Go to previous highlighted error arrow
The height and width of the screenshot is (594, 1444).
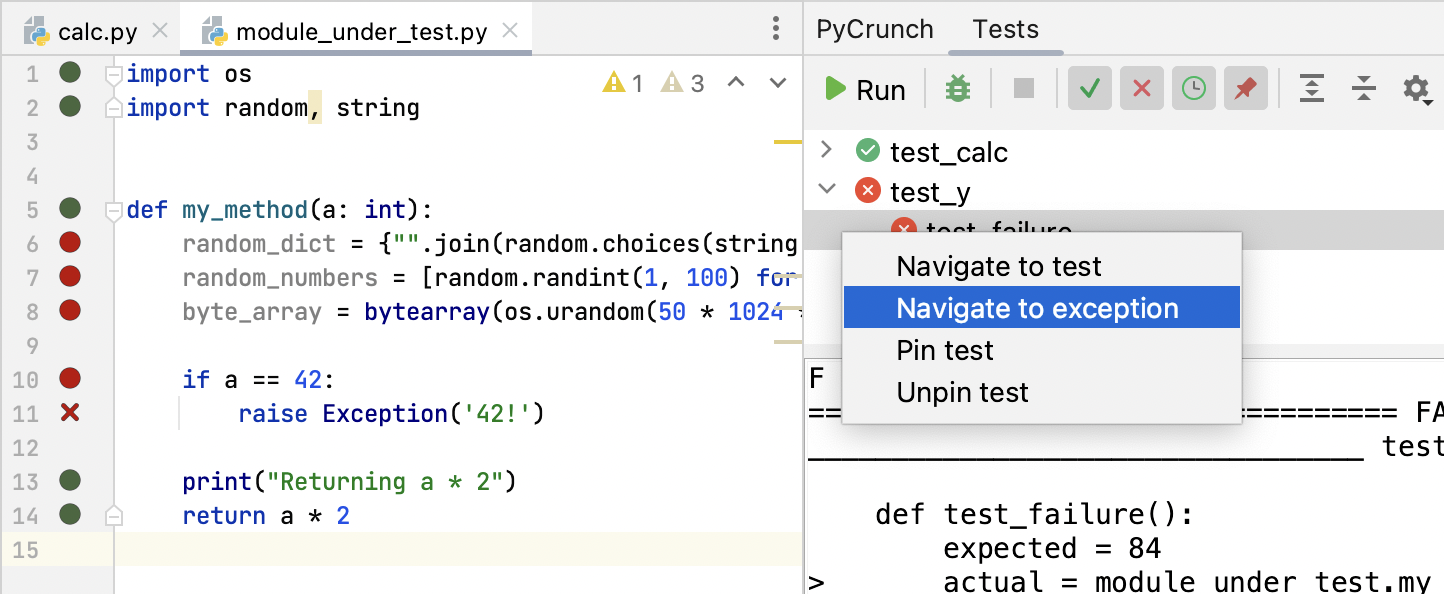(736, 82)
